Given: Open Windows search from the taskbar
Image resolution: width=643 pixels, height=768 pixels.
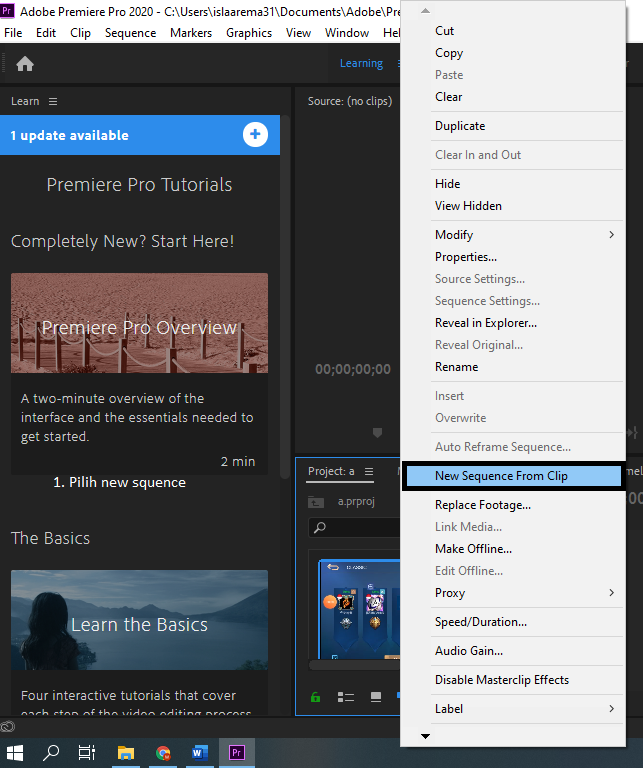Looking at the screenshot, I should (50, 753).
